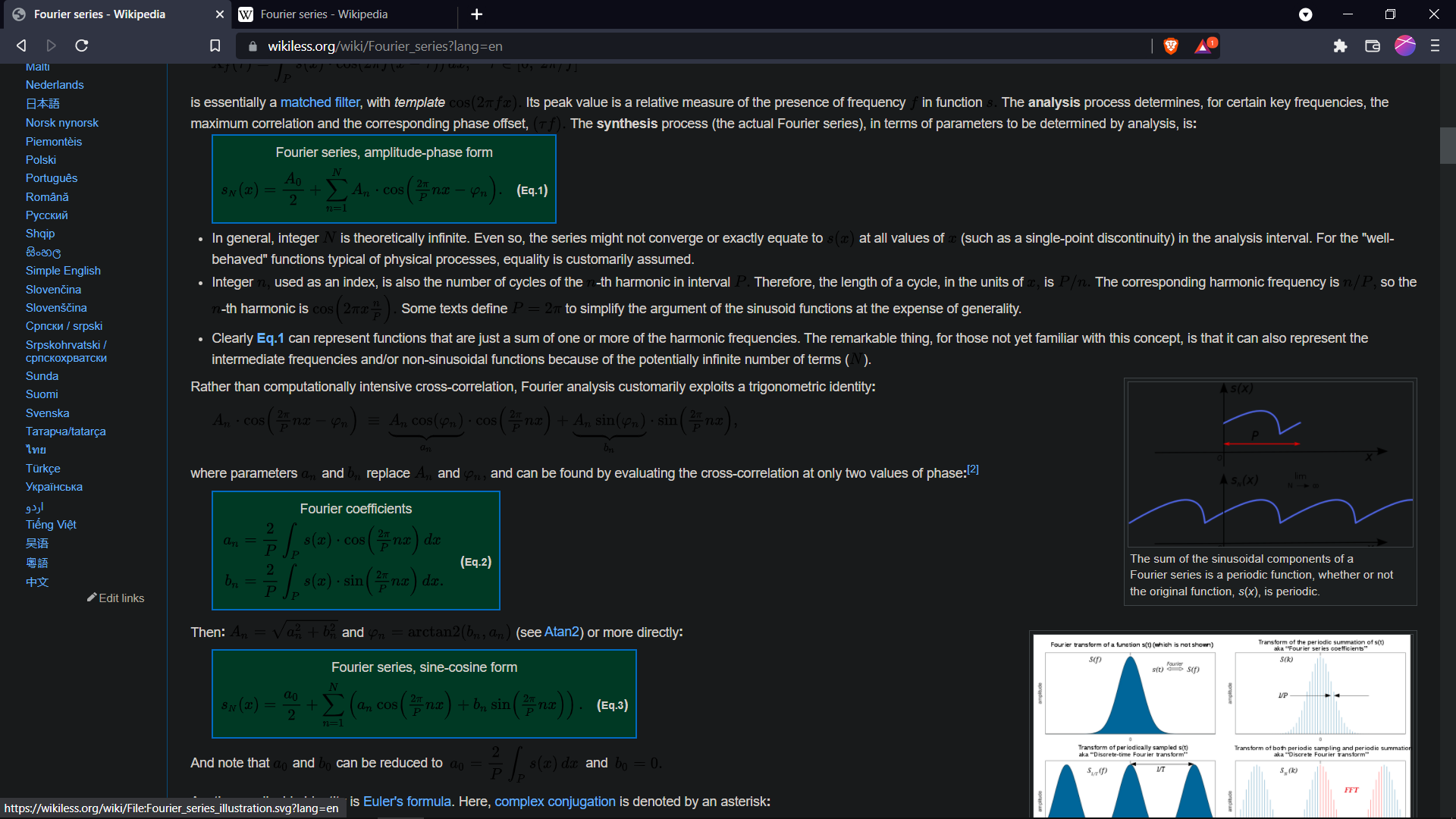Open the browser hamburger menu
The width and height of the screenshot is (1456, 819).
tap(1435, 45)
